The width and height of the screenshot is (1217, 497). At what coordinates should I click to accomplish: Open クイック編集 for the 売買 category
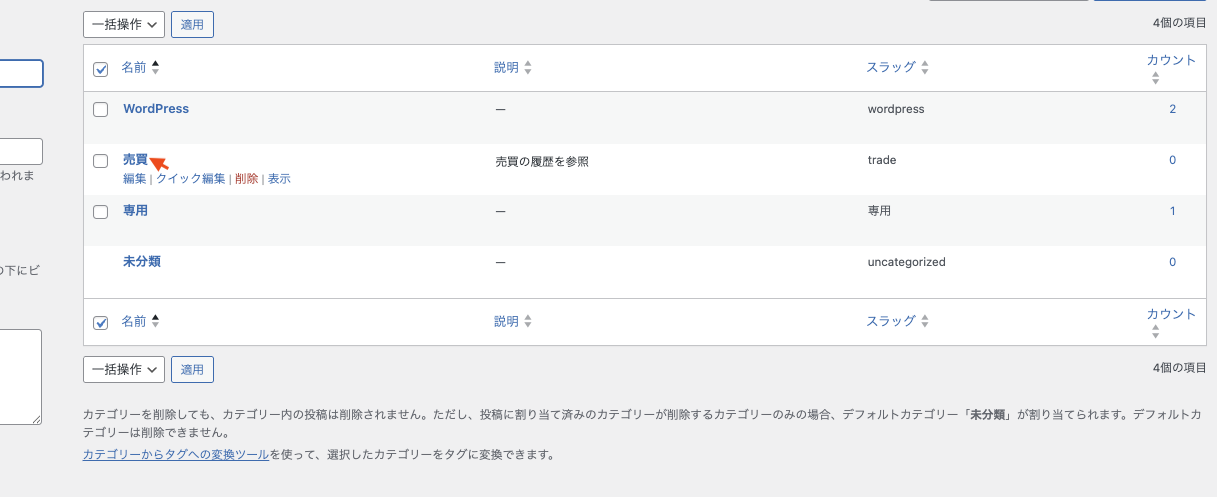coord(190,179)
